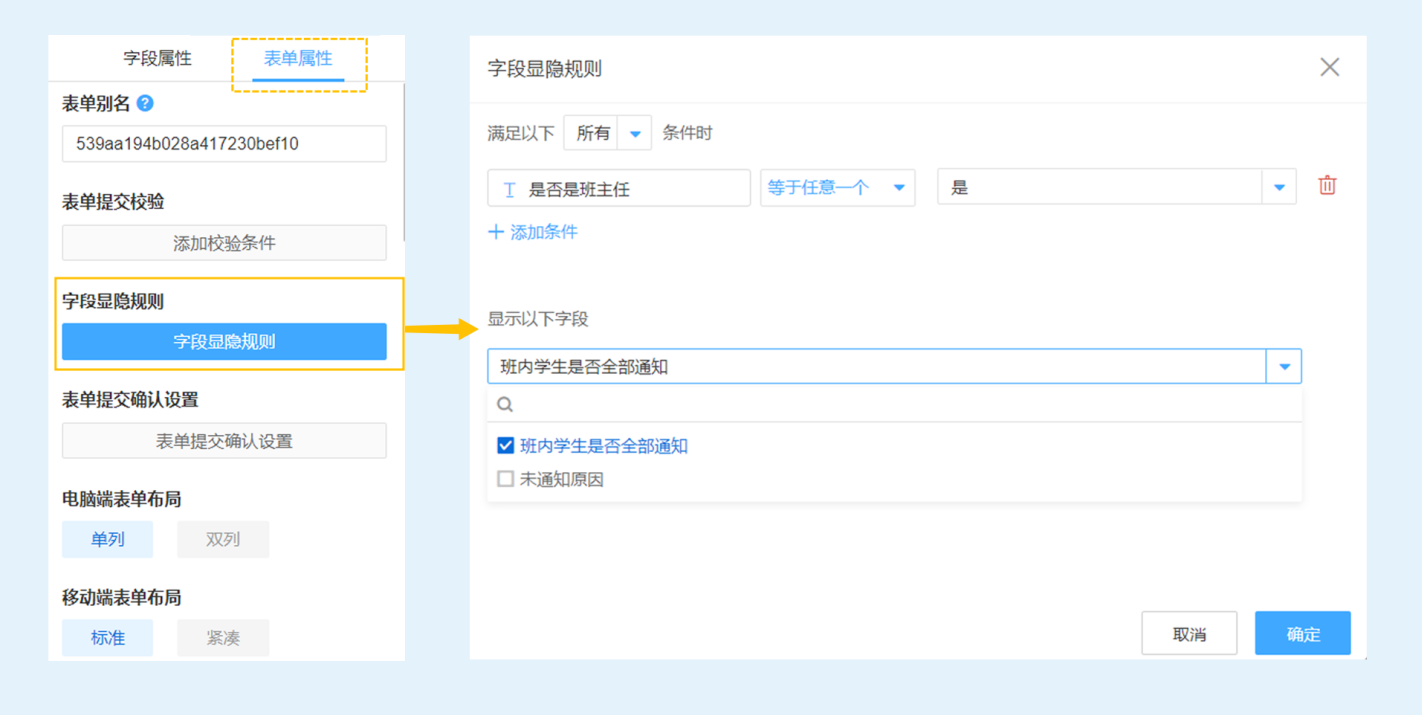Close the 字段显隐规则 dialog with X

1329,67
